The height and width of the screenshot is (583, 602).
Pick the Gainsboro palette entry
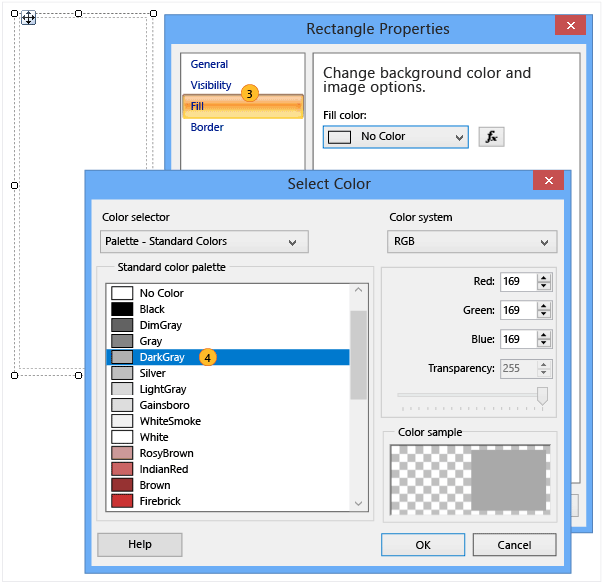coord(228,405)
